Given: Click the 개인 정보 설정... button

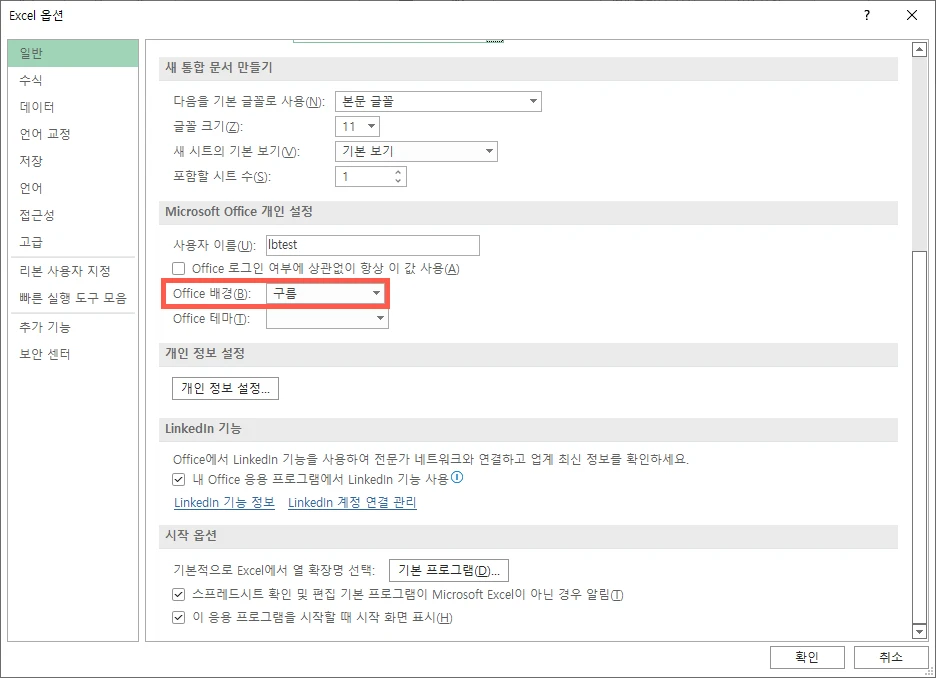Looking at the screenshot, I should click(225, 389).
